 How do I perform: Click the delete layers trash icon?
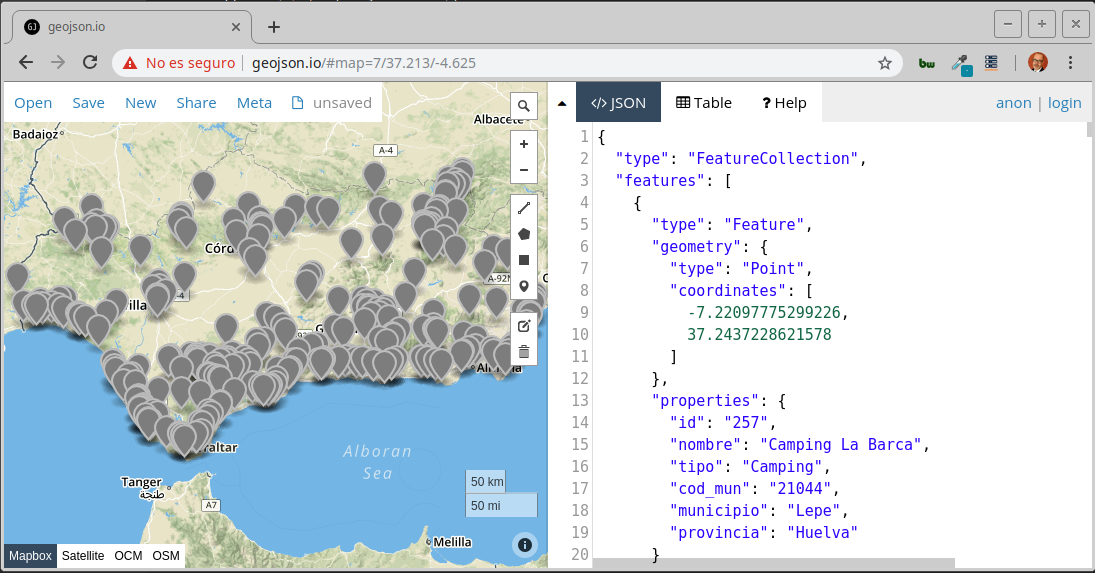pyautogui.click(x=524, y=352)
